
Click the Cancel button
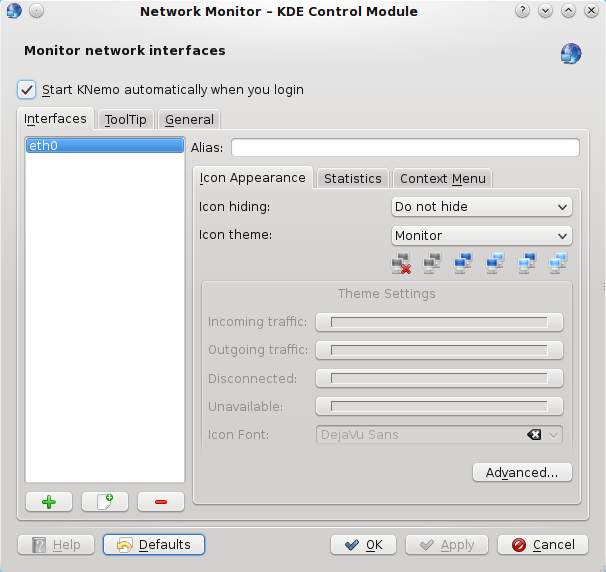click(543, 545)
